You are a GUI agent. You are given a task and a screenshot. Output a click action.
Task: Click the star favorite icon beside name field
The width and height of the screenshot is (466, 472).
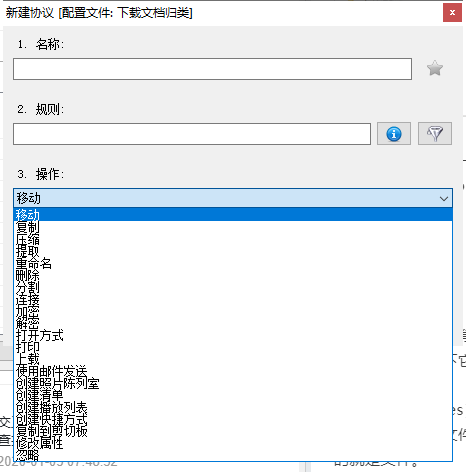[435, 68]
